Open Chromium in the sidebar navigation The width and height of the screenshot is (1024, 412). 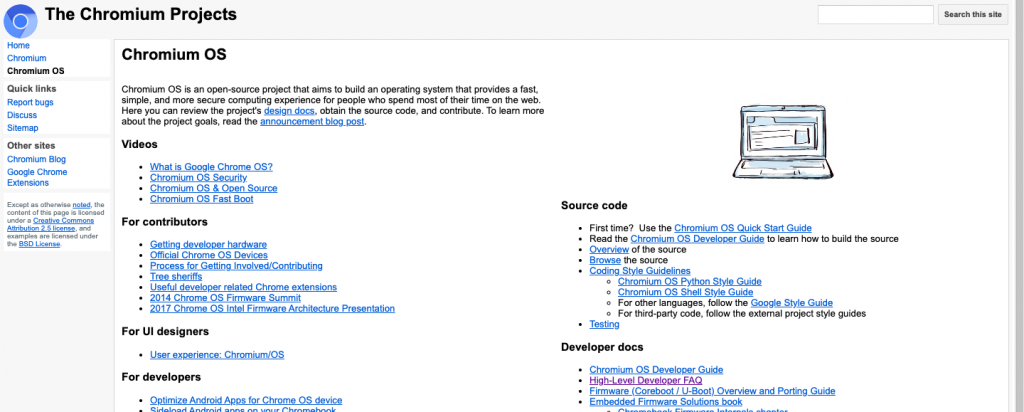[27, 58]
